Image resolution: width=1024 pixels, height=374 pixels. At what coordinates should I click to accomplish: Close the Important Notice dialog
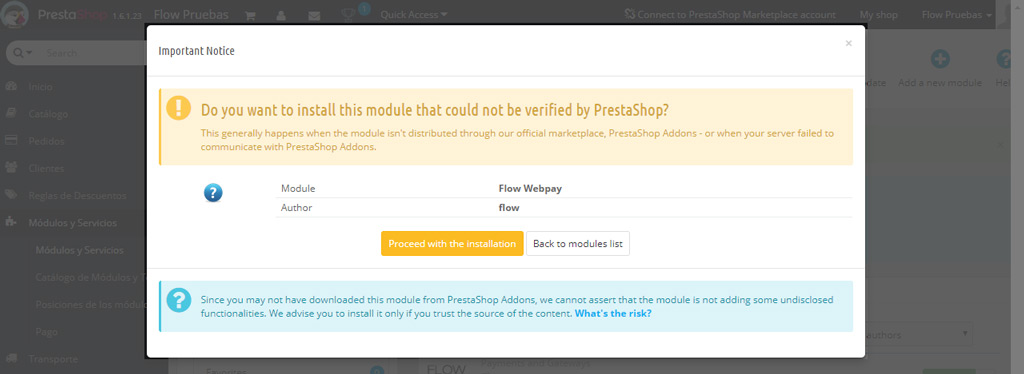click(x=848, y=43)
